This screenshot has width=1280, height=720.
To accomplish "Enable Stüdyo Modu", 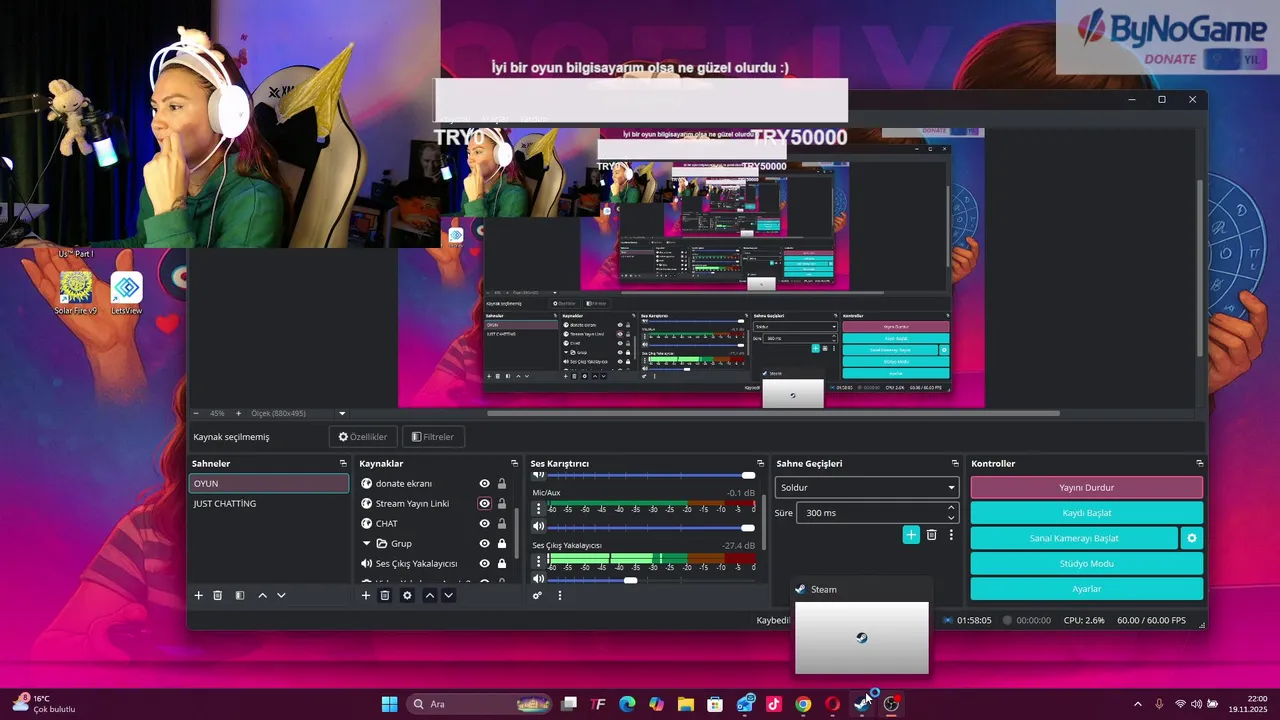I will pos(1087,564).
